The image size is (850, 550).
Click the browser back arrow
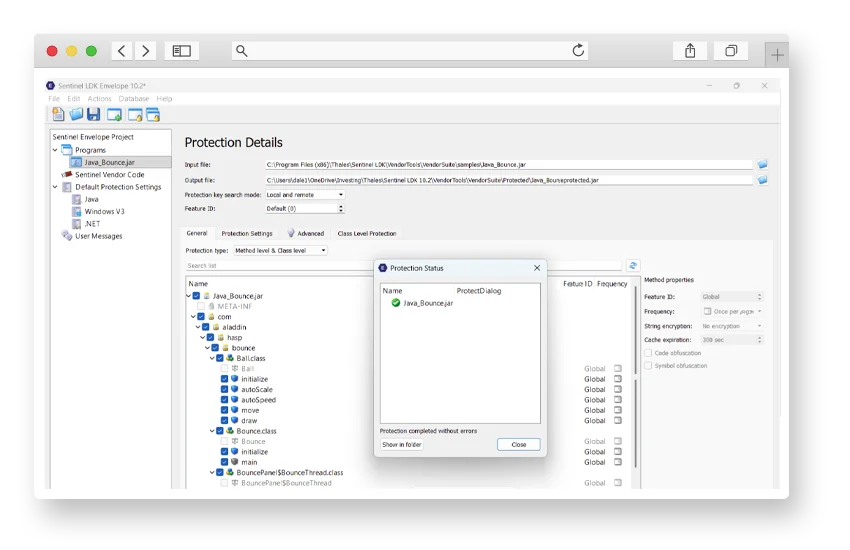(121, 51)
